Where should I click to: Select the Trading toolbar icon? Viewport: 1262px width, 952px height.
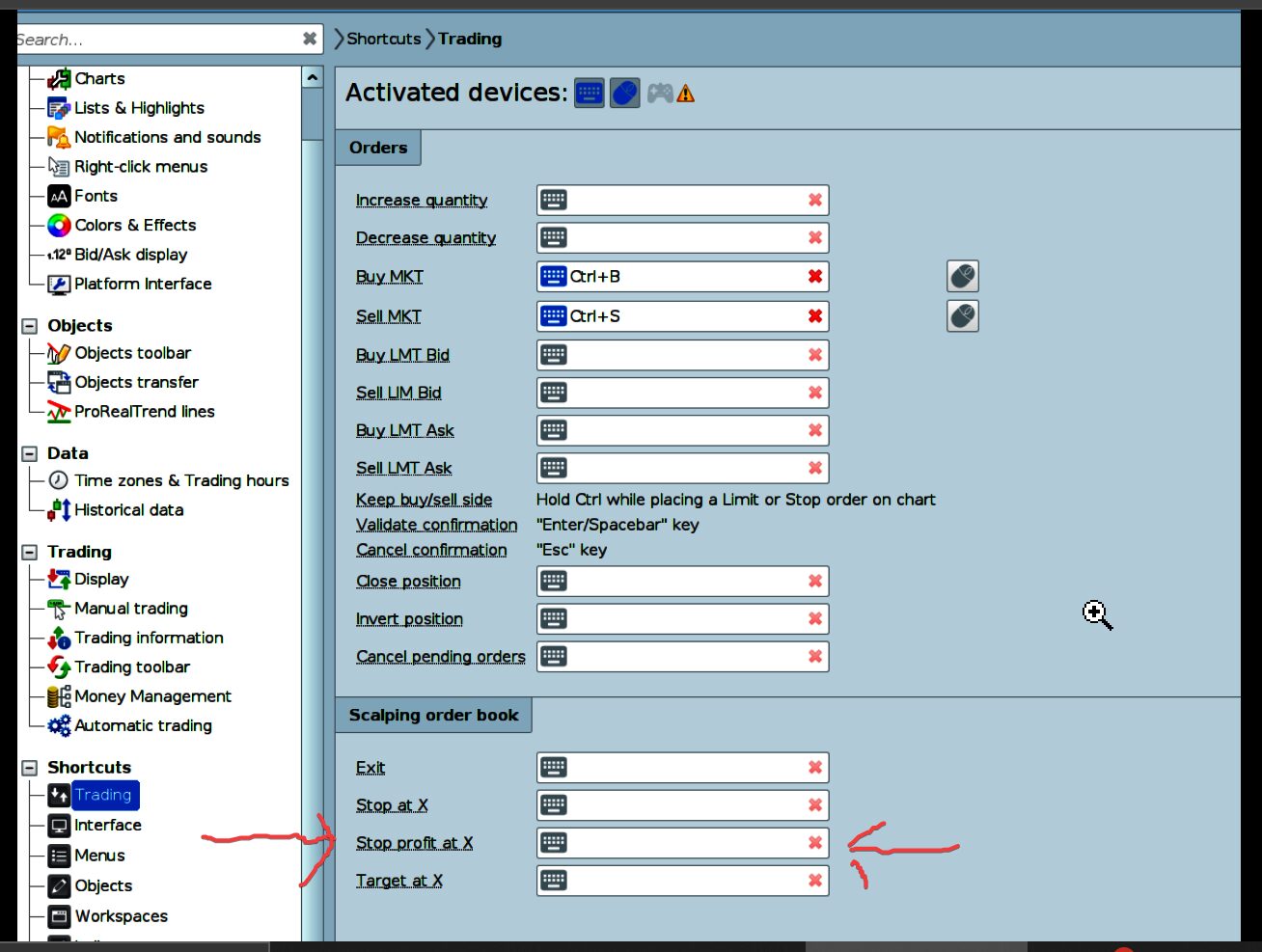[x=59, y=667]
